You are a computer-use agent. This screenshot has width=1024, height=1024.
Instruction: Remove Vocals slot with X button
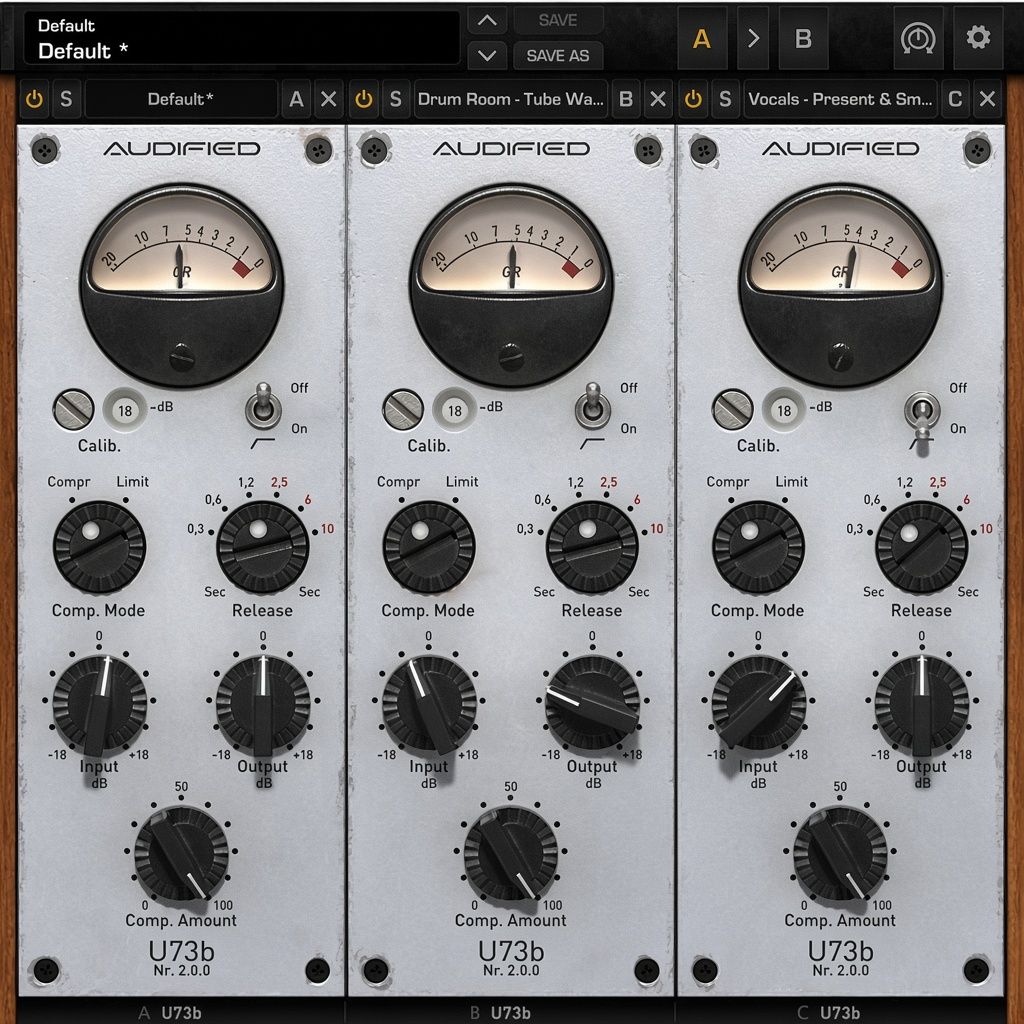pyautogui.click(x=987, y=99)
